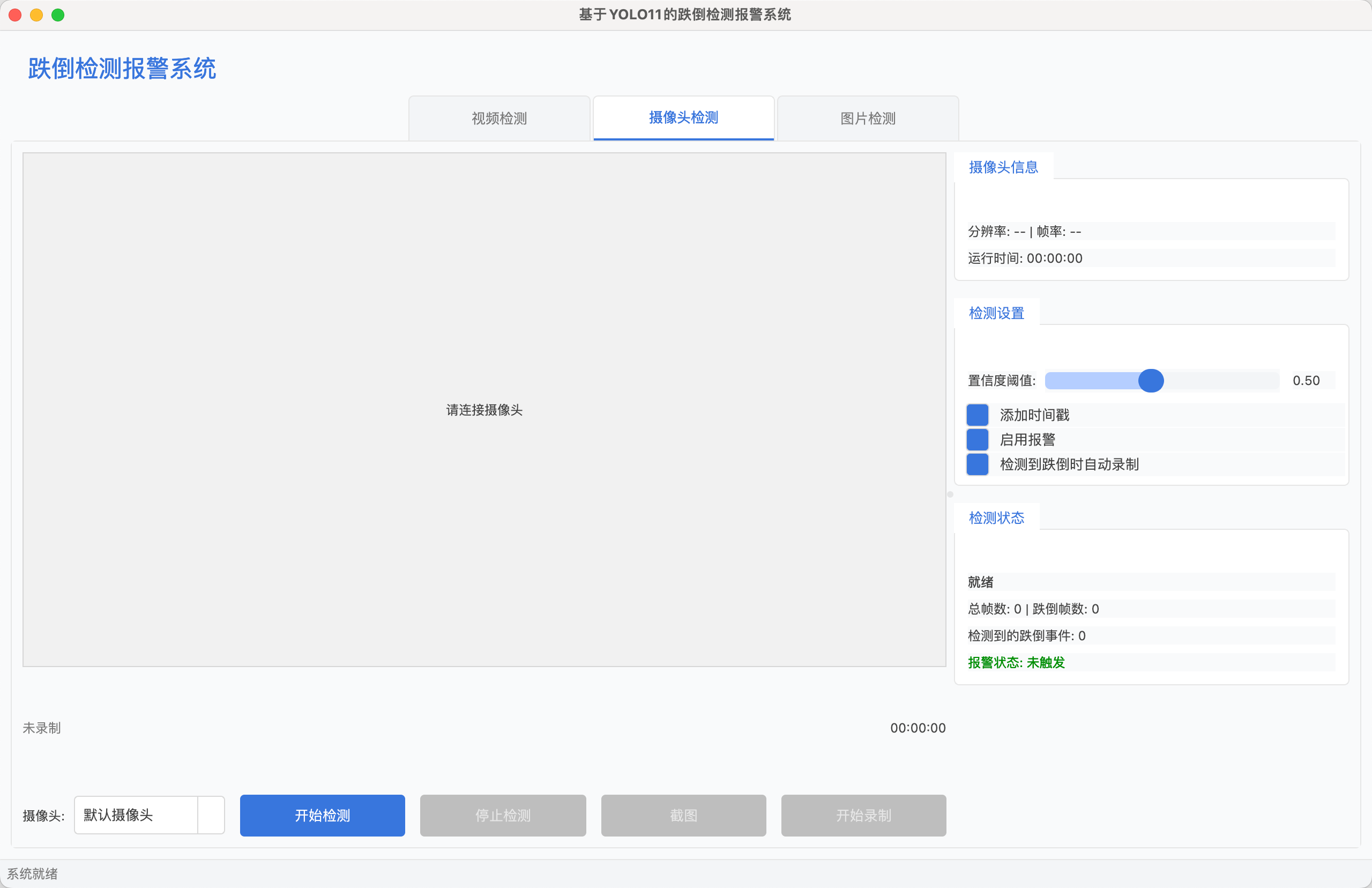Switch to the 视频检测 tab
1372x888 pixels.
coord(499,118)
